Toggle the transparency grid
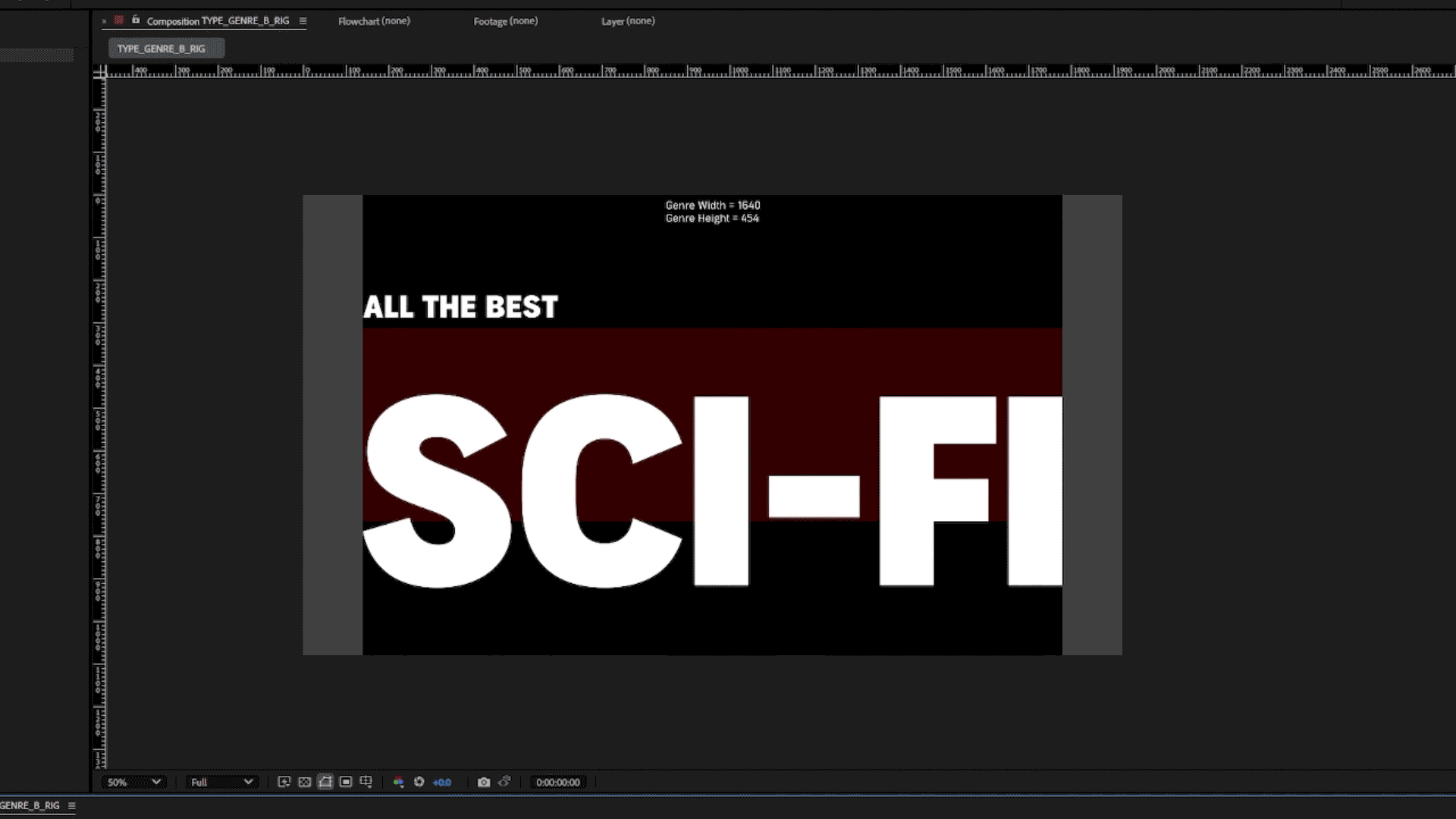1456x819 pixels. [x=305, y=782]
